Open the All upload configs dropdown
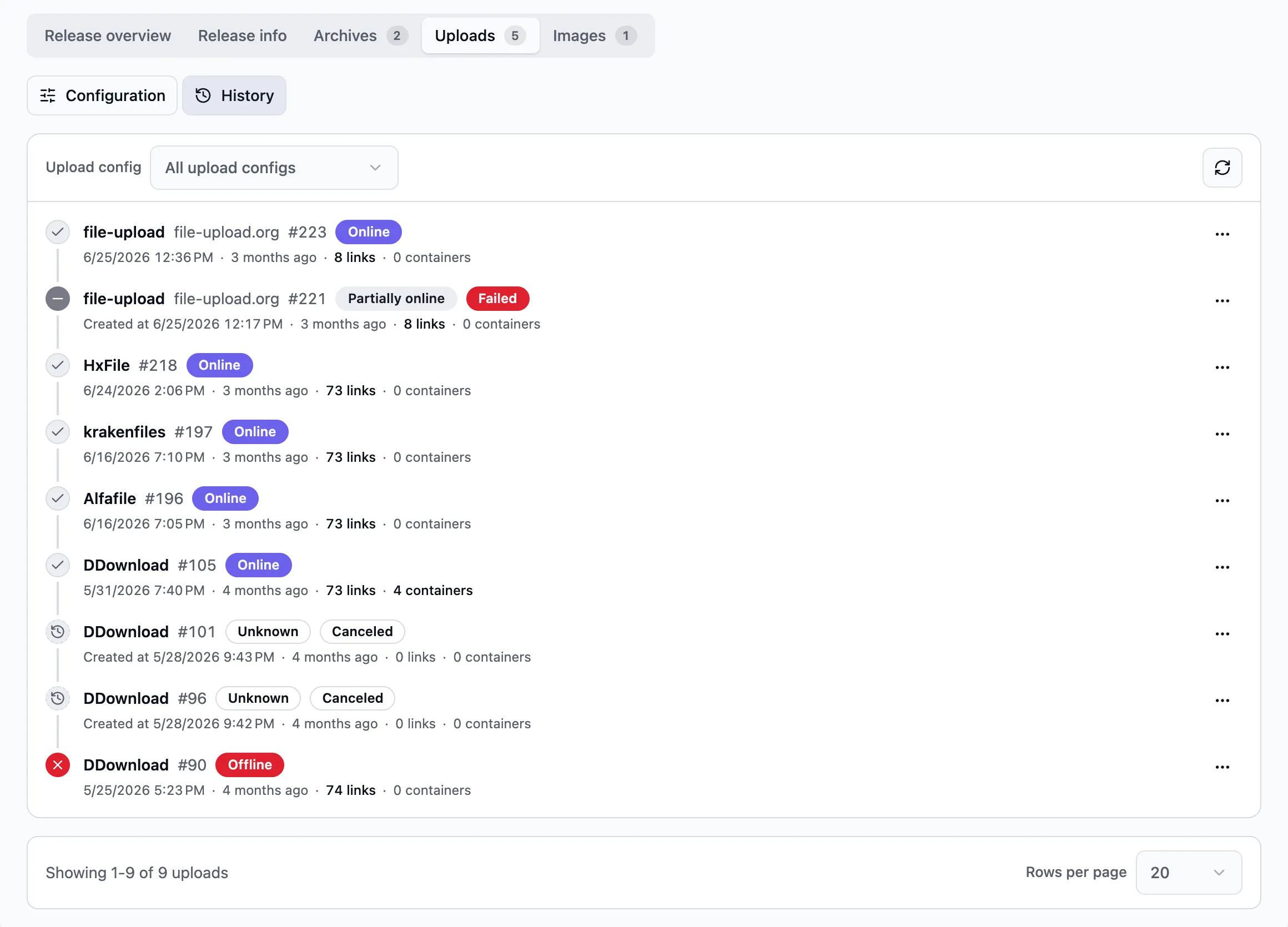Image resolution: width=1288 pixels, height=927 pixels. (x=274, y=168)
